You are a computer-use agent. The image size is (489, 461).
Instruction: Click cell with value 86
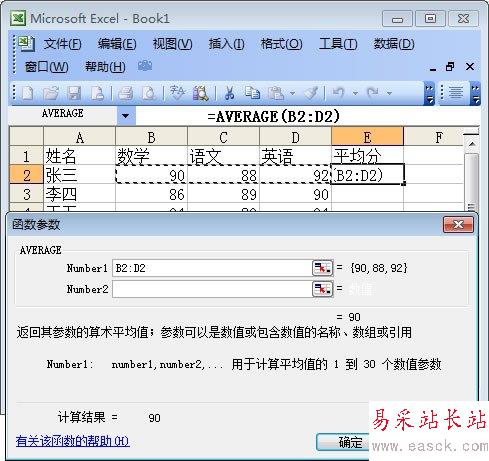(151, 194)
